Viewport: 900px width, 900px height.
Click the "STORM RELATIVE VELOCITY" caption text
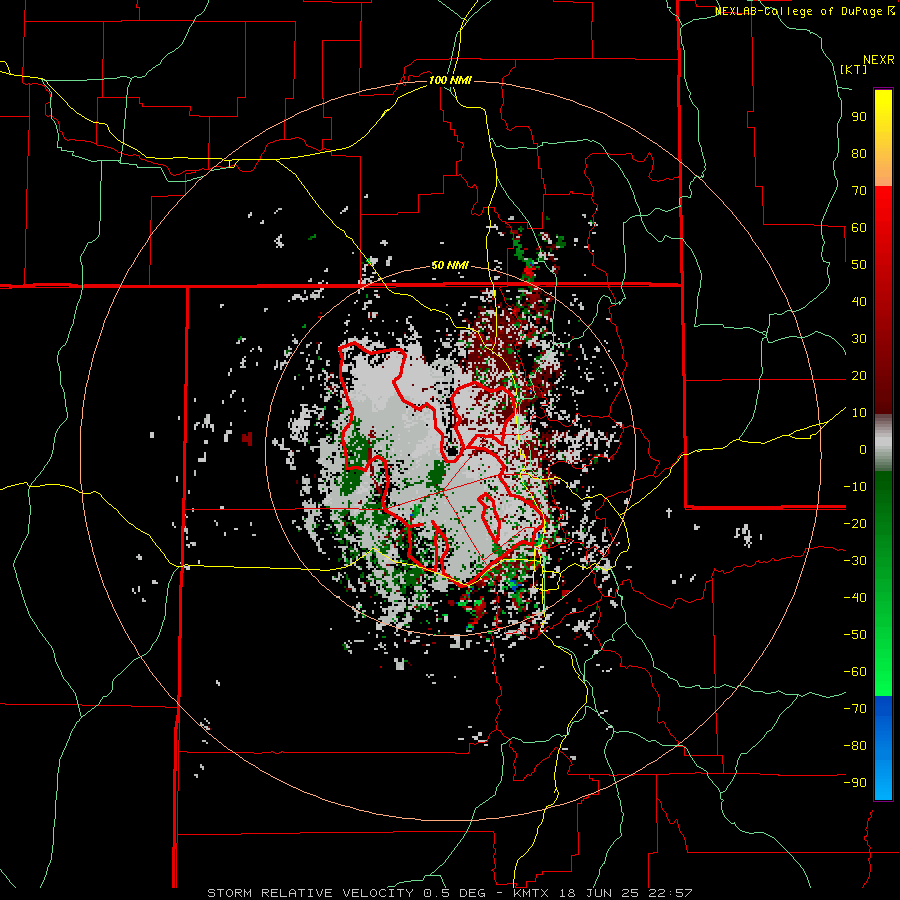tap(310, 893)
